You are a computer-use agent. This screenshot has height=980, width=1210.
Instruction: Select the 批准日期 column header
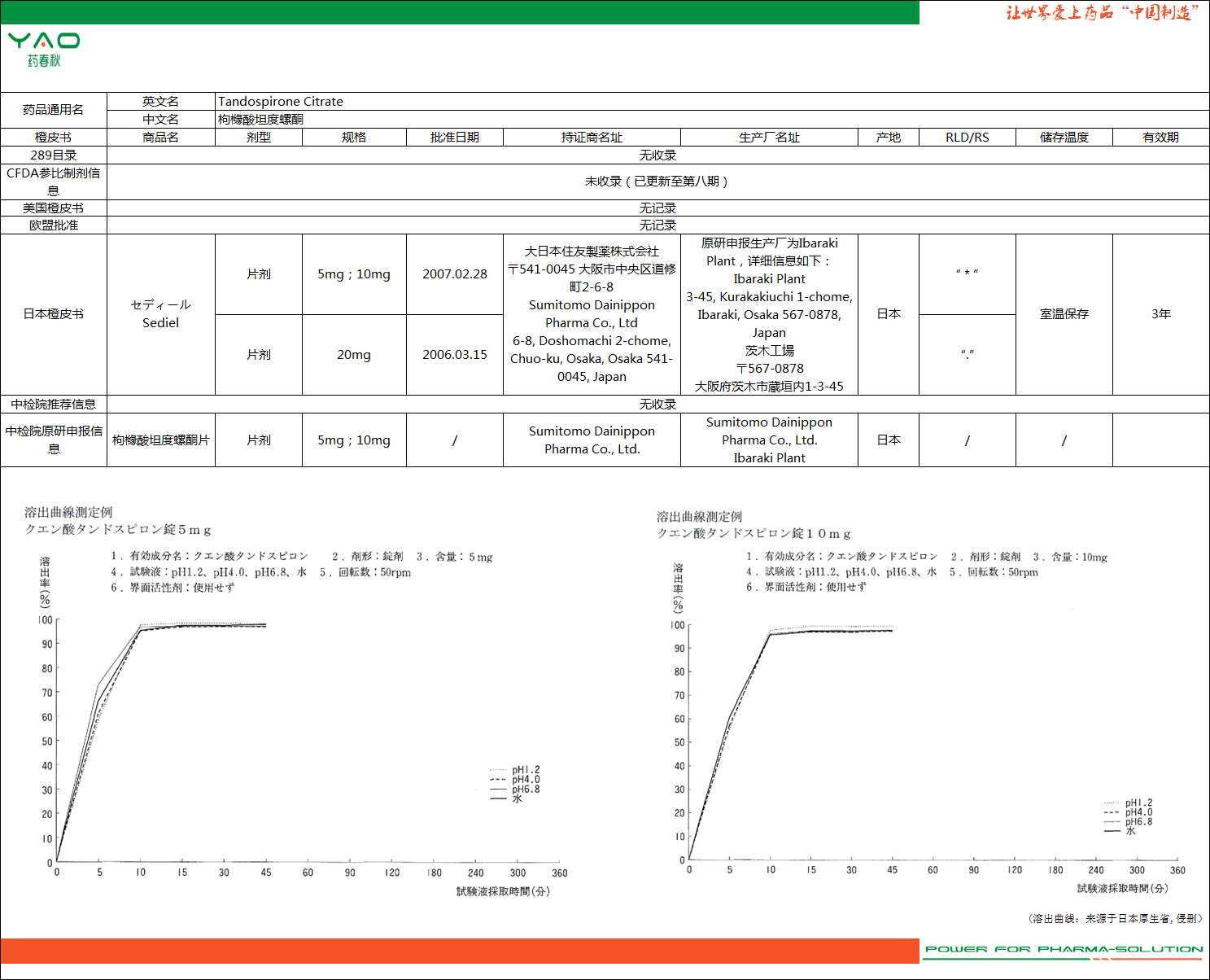pos(455,138)
